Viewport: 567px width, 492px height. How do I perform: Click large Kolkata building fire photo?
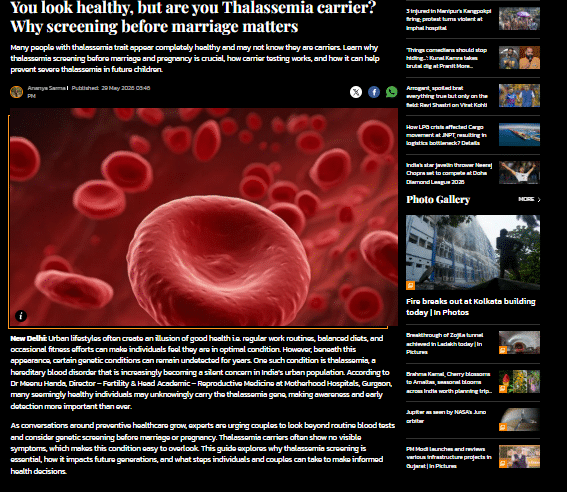pyautogui.click(x=473, y=252)
